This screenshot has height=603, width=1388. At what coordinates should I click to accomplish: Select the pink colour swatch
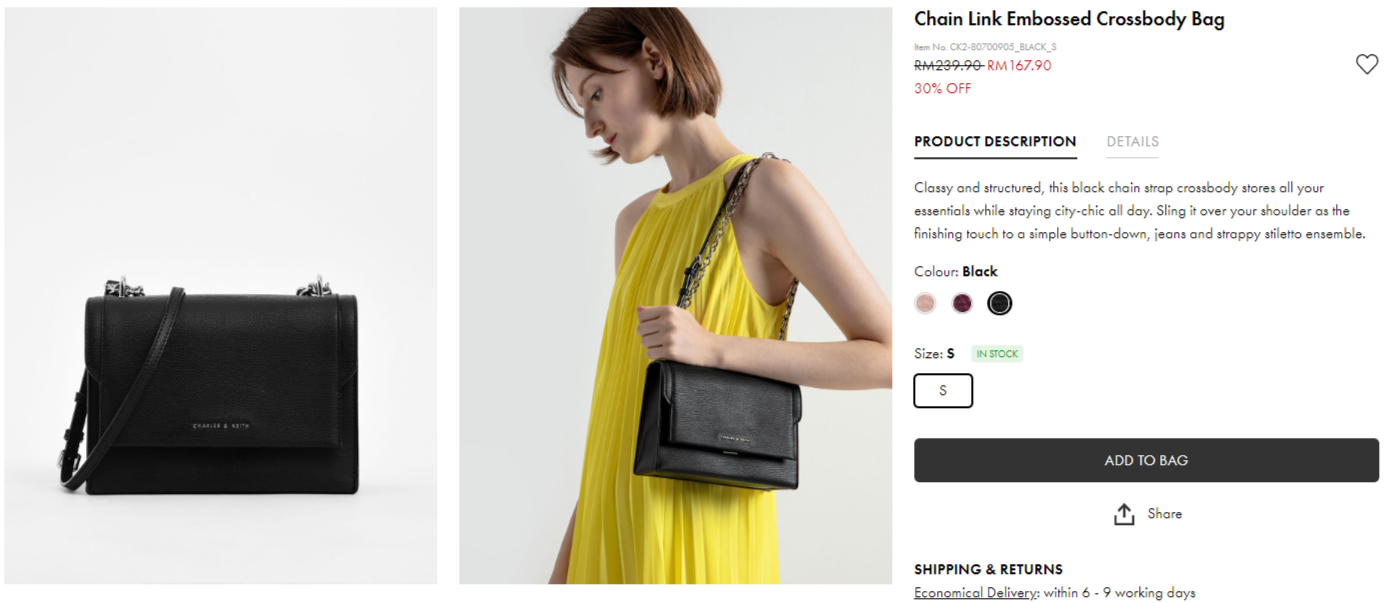(925, 303)
